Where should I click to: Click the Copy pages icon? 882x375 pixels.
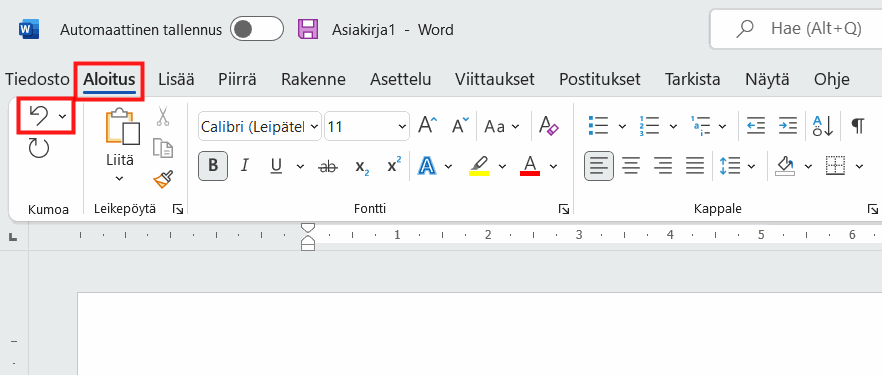coord(163,147)
